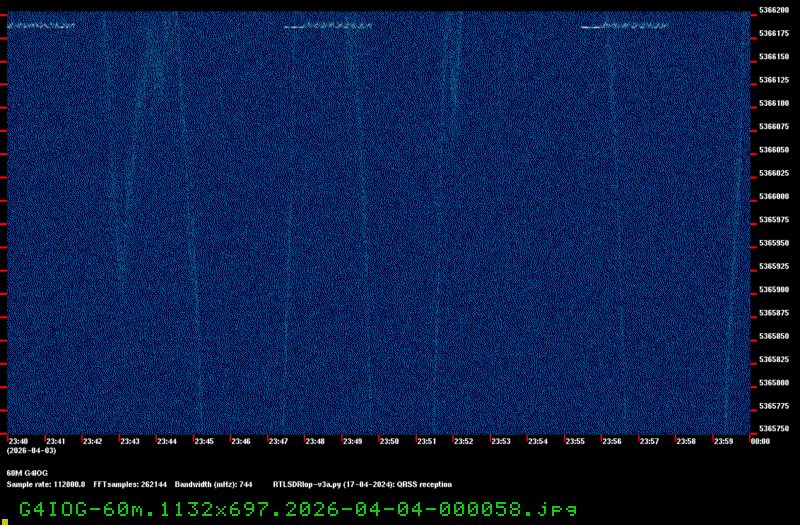Click the 5366175 frequency label
Viewport: 800px width, 525px height.
pos(774,34)
